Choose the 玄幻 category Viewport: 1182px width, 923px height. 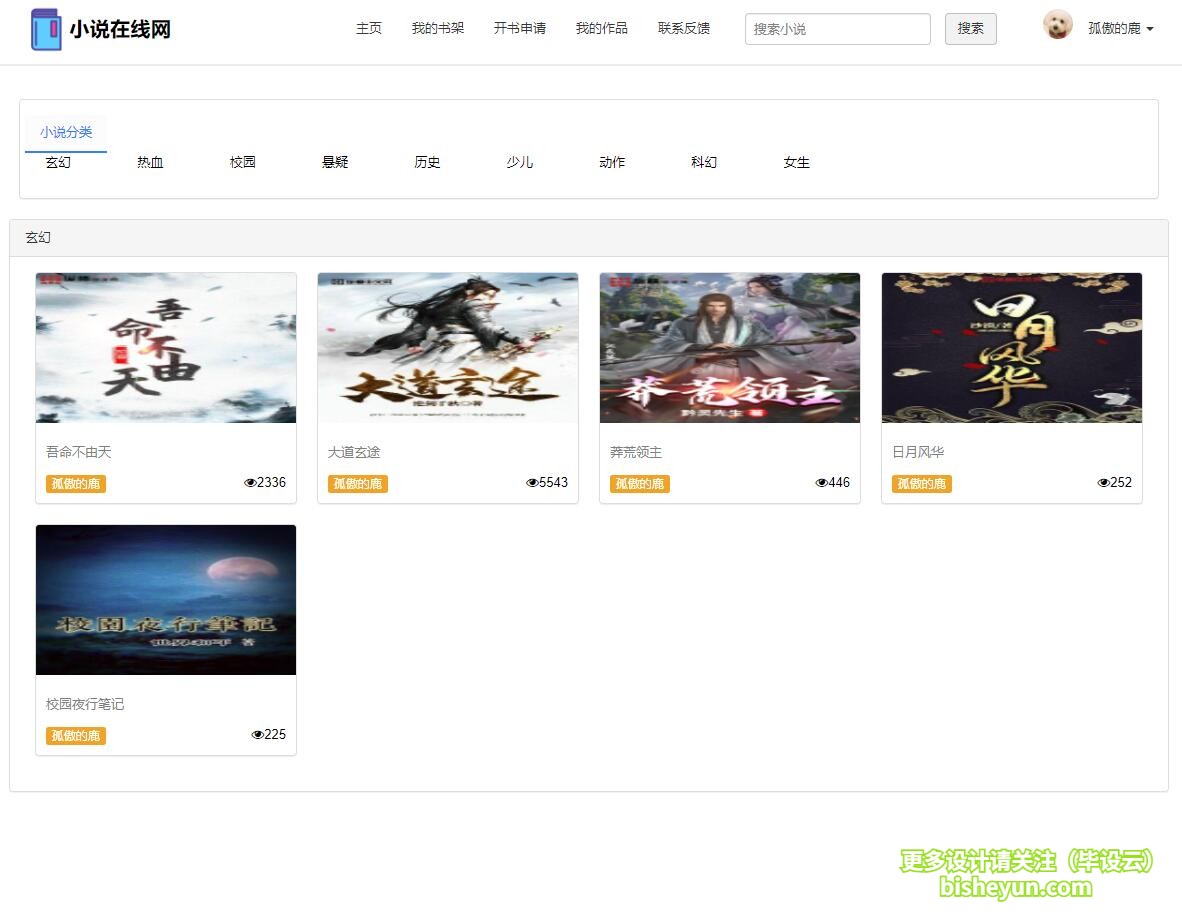(58, 163)
